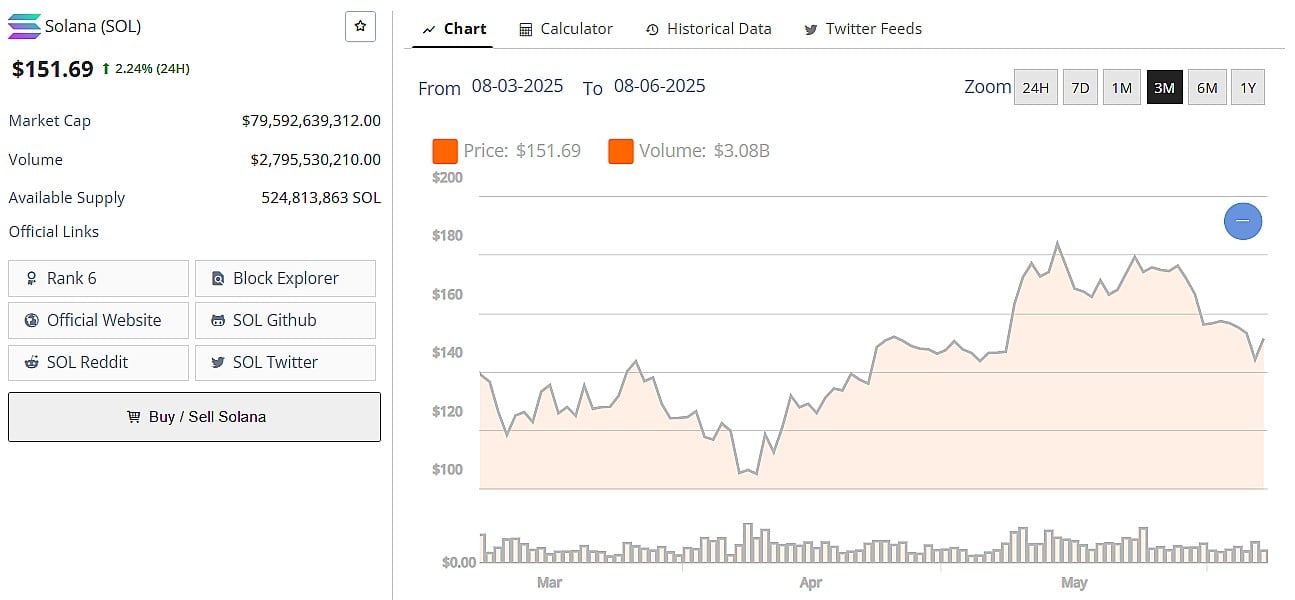Image resolution: width=1295 pixels, height=600 pixels.
Task: Toggle the Price series legend swatch
Action: click(x=445, y=152)
